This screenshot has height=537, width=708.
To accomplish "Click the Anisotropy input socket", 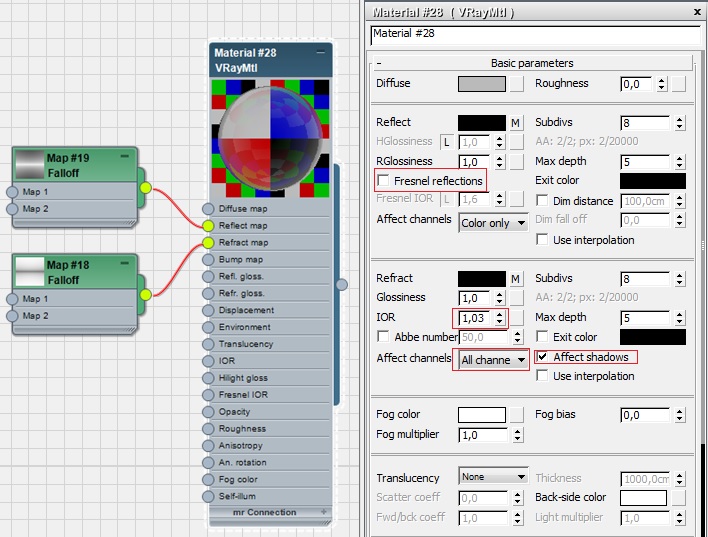I will click(208, 446).
